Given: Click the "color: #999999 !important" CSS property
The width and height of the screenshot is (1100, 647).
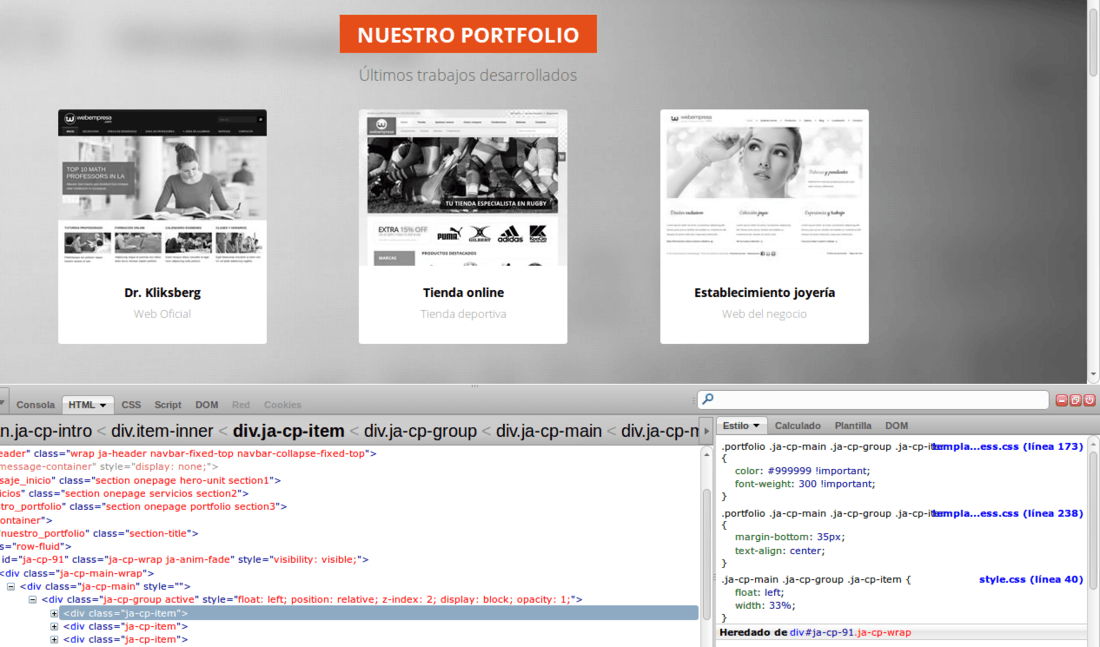Looking at the screenshot, I should tap(803, 471).
